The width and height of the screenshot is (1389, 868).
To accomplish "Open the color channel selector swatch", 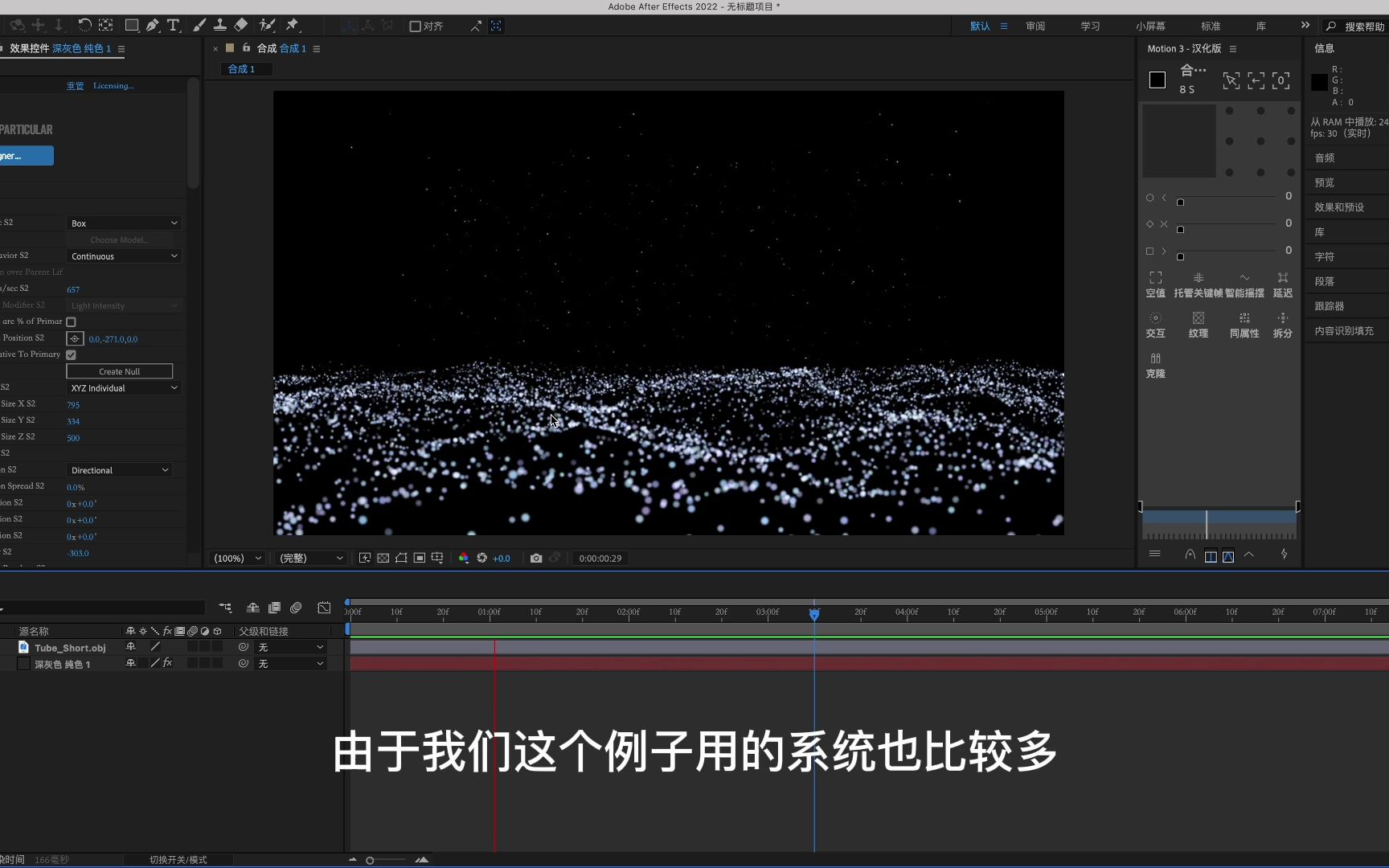I will pyautogui.click(x=464, y=558).
